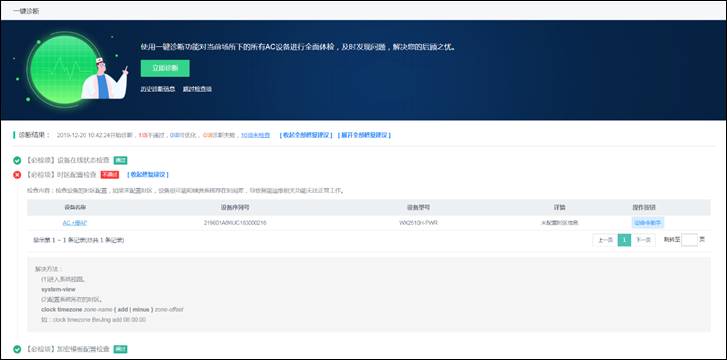The width and height of the screenshot is (727, 360).
Task: Click the record count text below the table
Action: (78, 240)
